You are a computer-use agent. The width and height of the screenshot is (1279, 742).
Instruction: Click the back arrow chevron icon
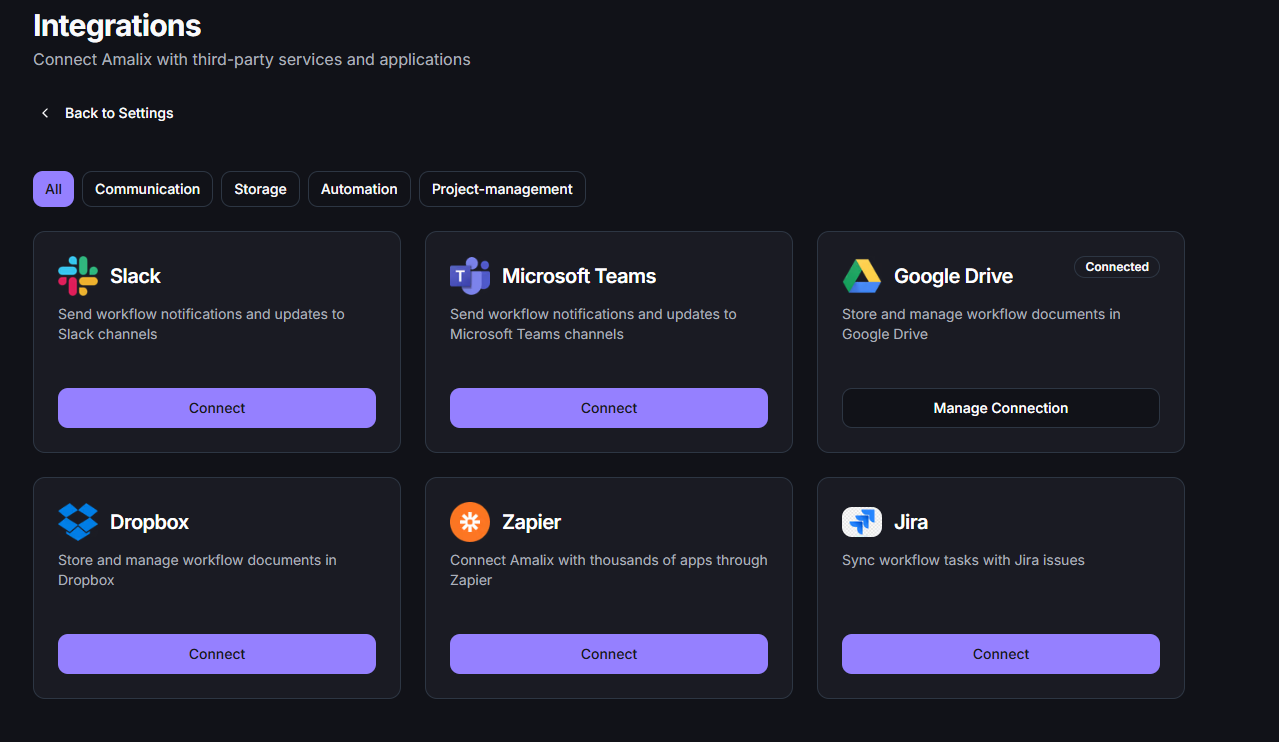tap(45, 113)
